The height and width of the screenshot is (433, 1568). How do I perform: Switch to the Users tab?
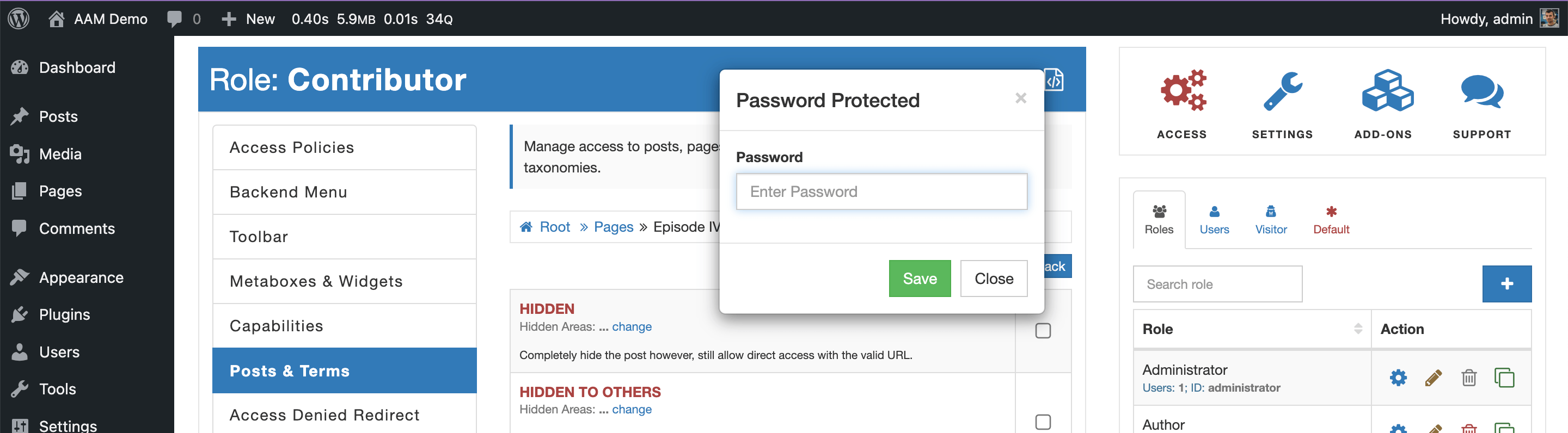(x=1214, y=220)
